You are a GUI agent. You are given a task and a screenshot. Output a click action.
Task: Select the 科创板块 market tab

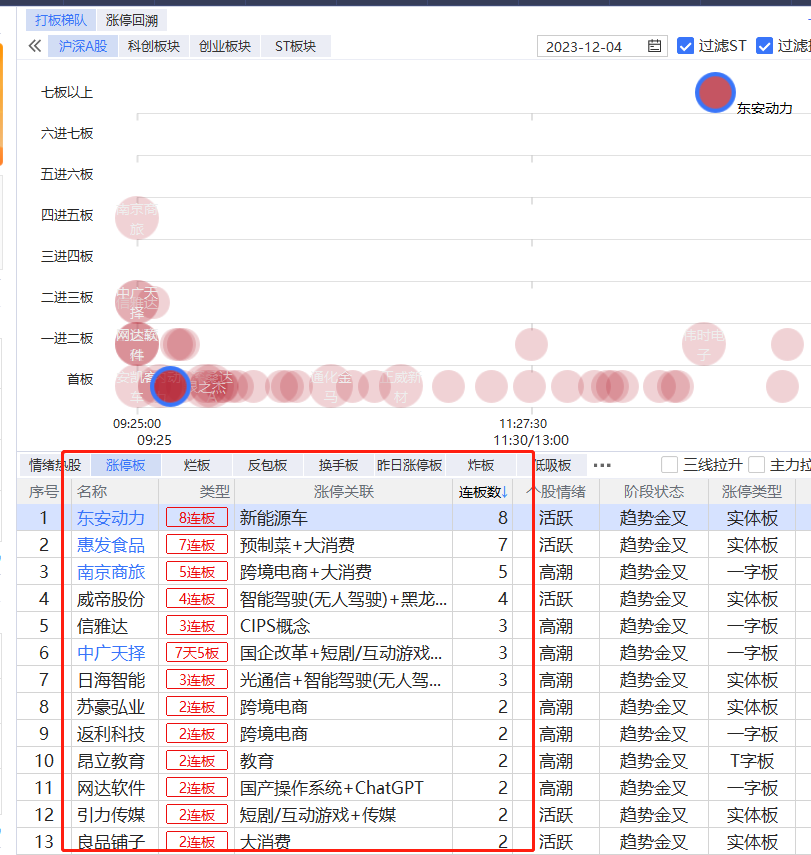(154, 46)
